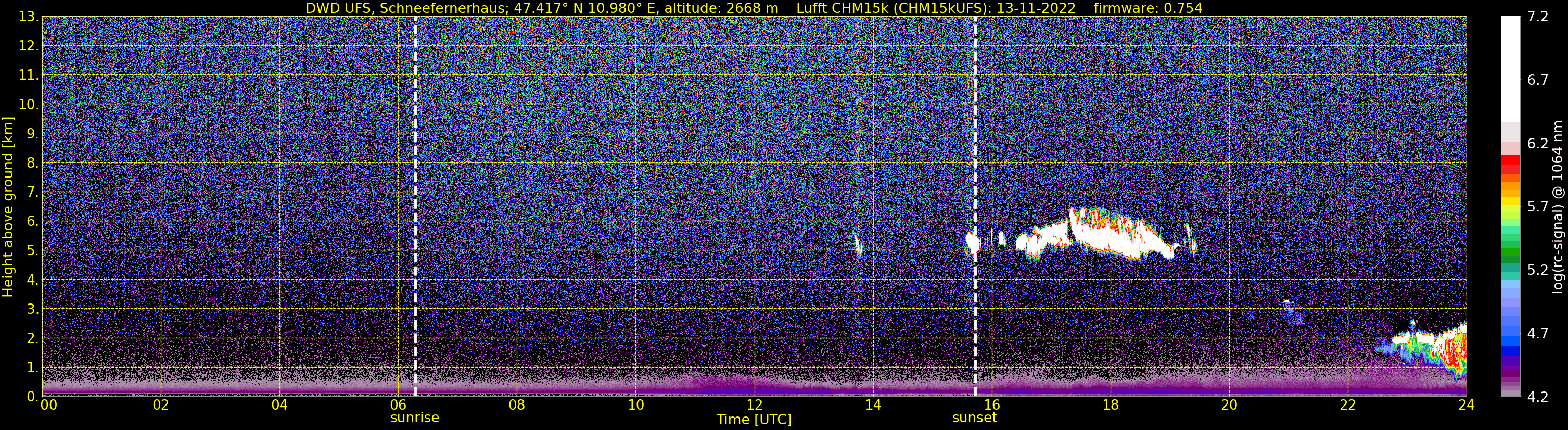This screenshot has width=1568, height=430.
Task: Click the small cloud echo before 14 UTC
Action: pyautogui.click(x=858, y=244)
